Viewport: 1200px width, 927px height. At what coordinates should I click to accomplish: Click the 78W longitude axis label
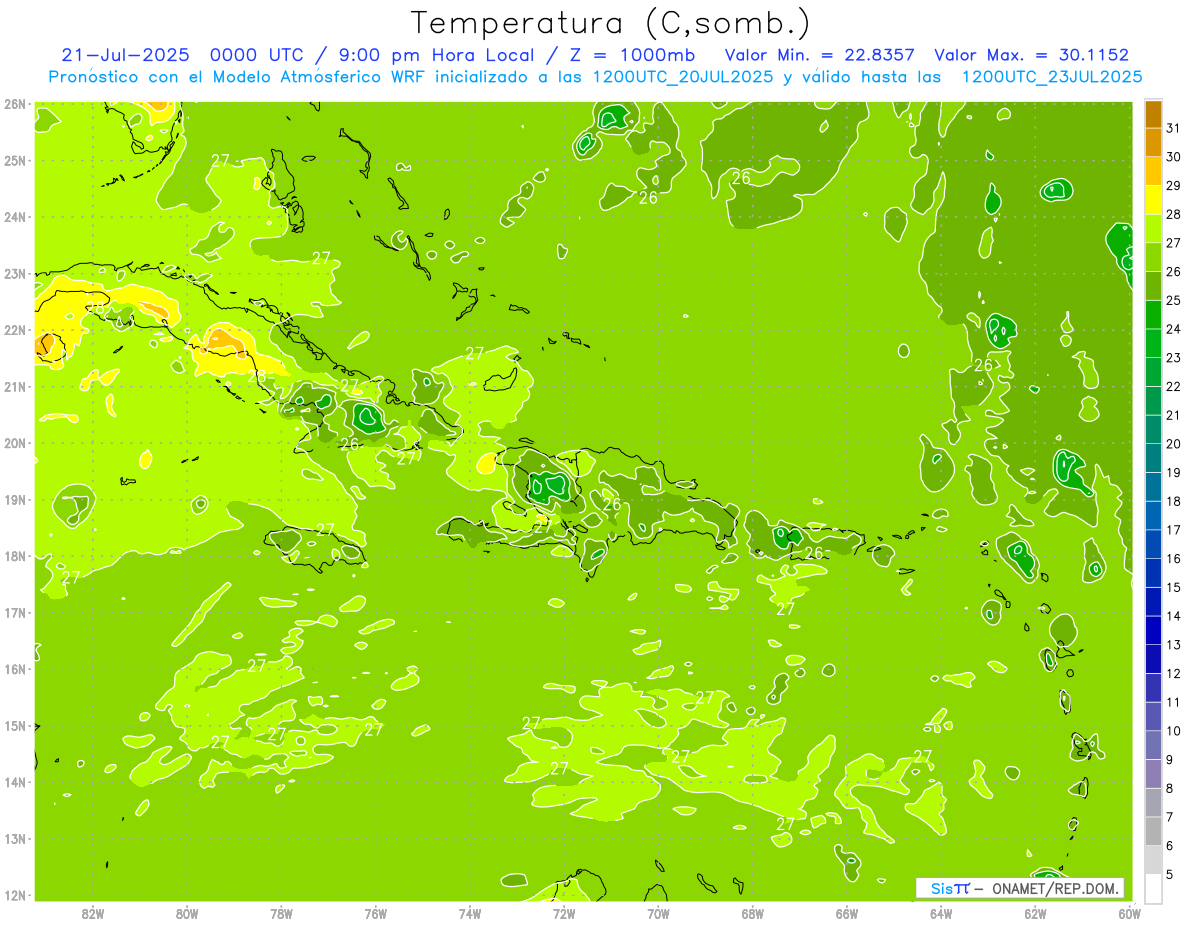point(281,913)
